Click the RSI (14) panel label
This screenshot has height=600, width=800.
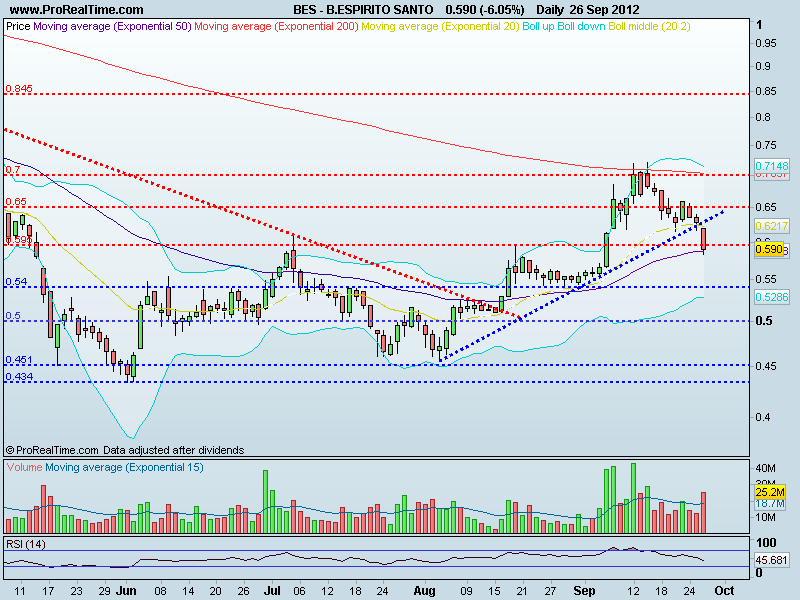click(26, 544)
